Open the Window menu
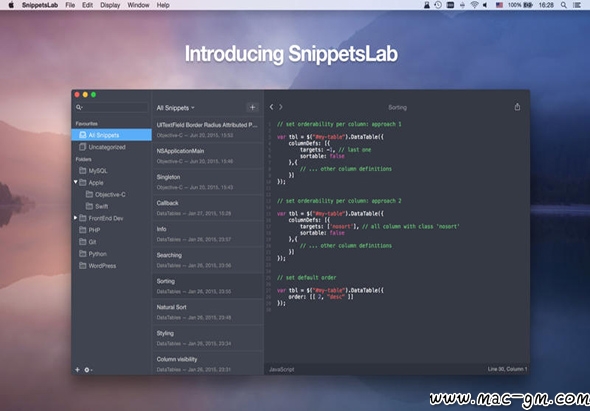 click(138, 5)
